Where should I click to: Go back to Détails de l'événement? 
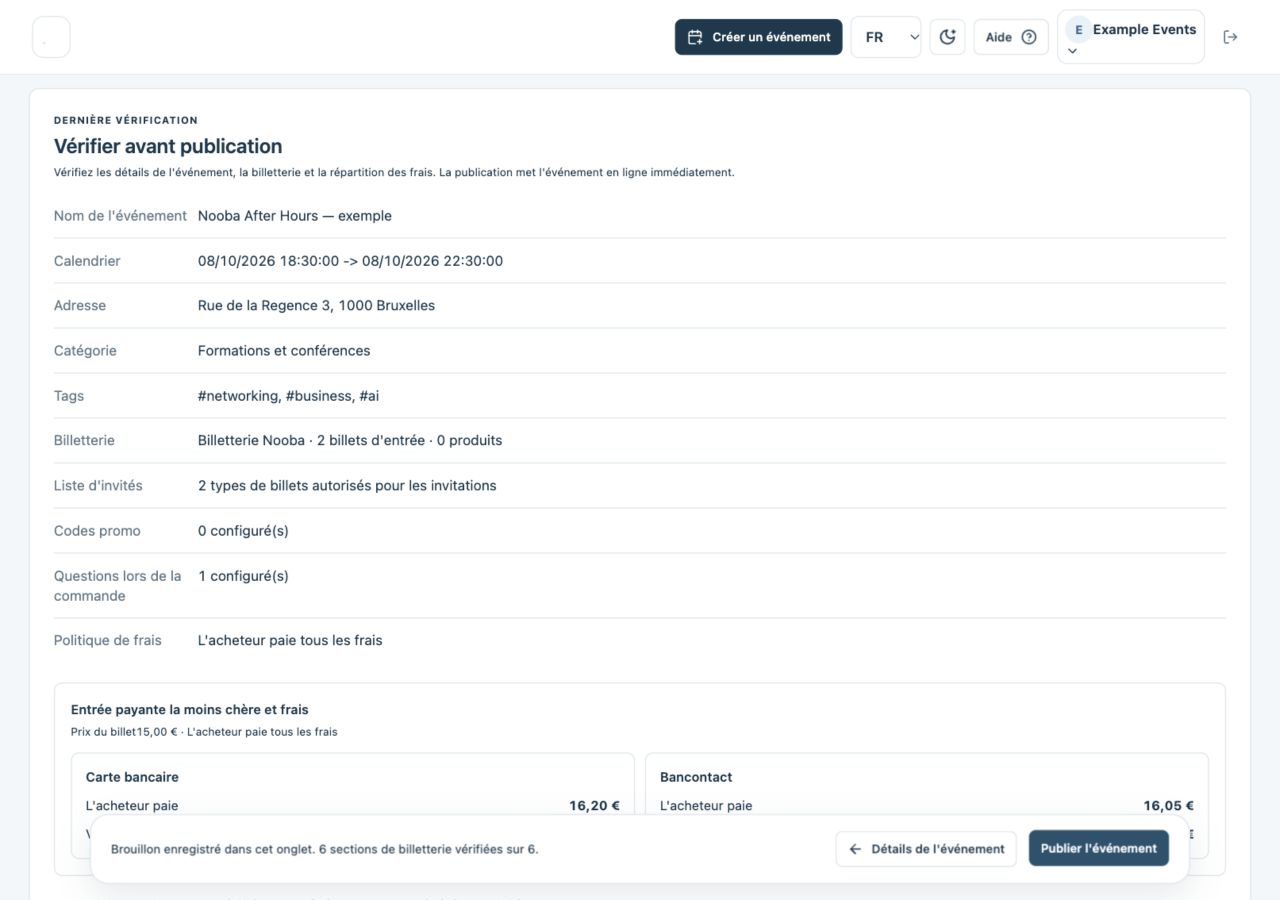[x=926, y=849]
